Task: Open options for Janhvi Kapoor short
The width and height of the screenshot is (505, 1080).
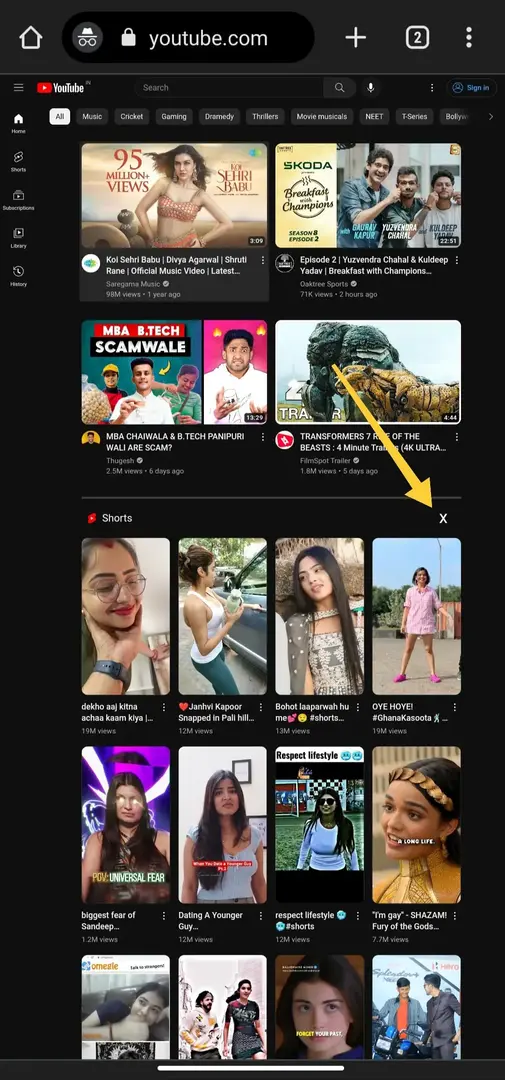Action: (261, 707)
